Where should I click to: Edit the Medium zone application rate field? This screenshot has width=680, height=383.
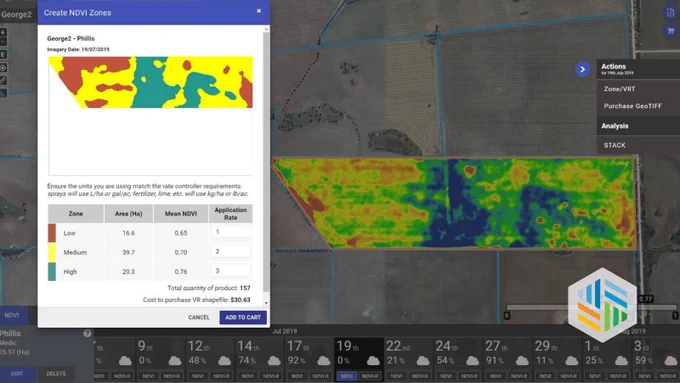click(230, 251)
